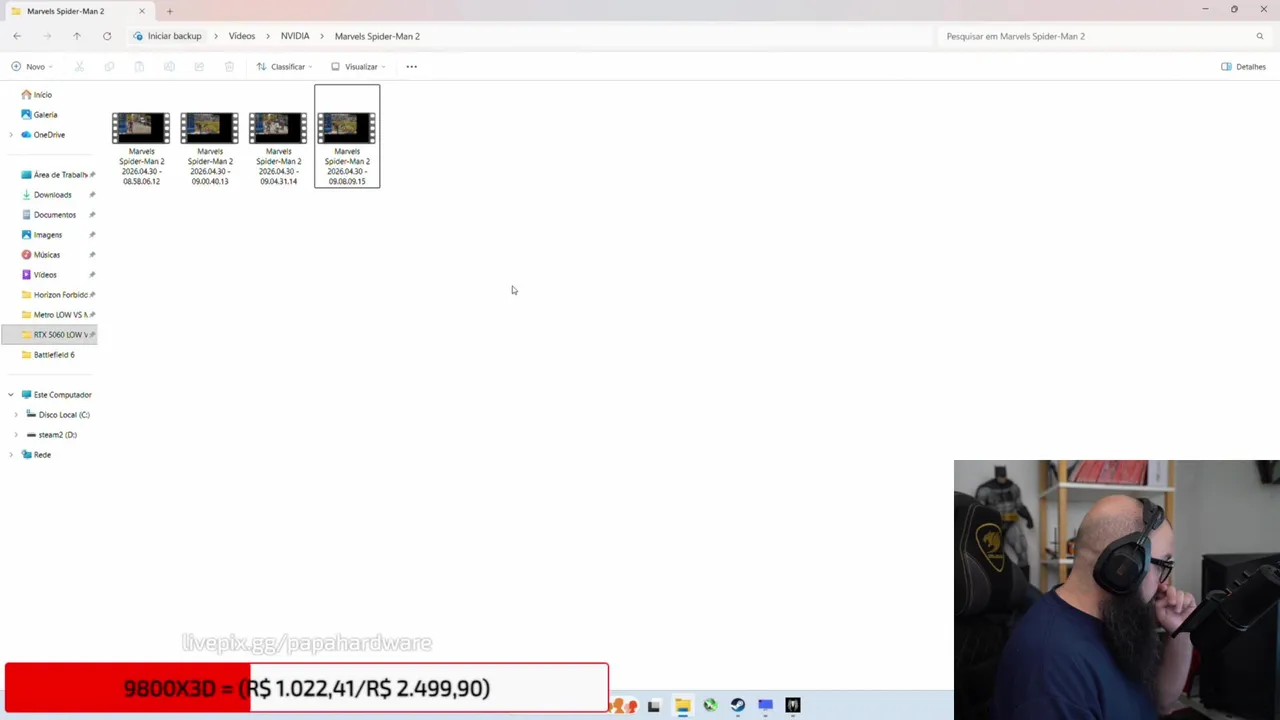
Task: Navigate to NVIDIA in the breadcrumb
Action: tap(295, 36)
